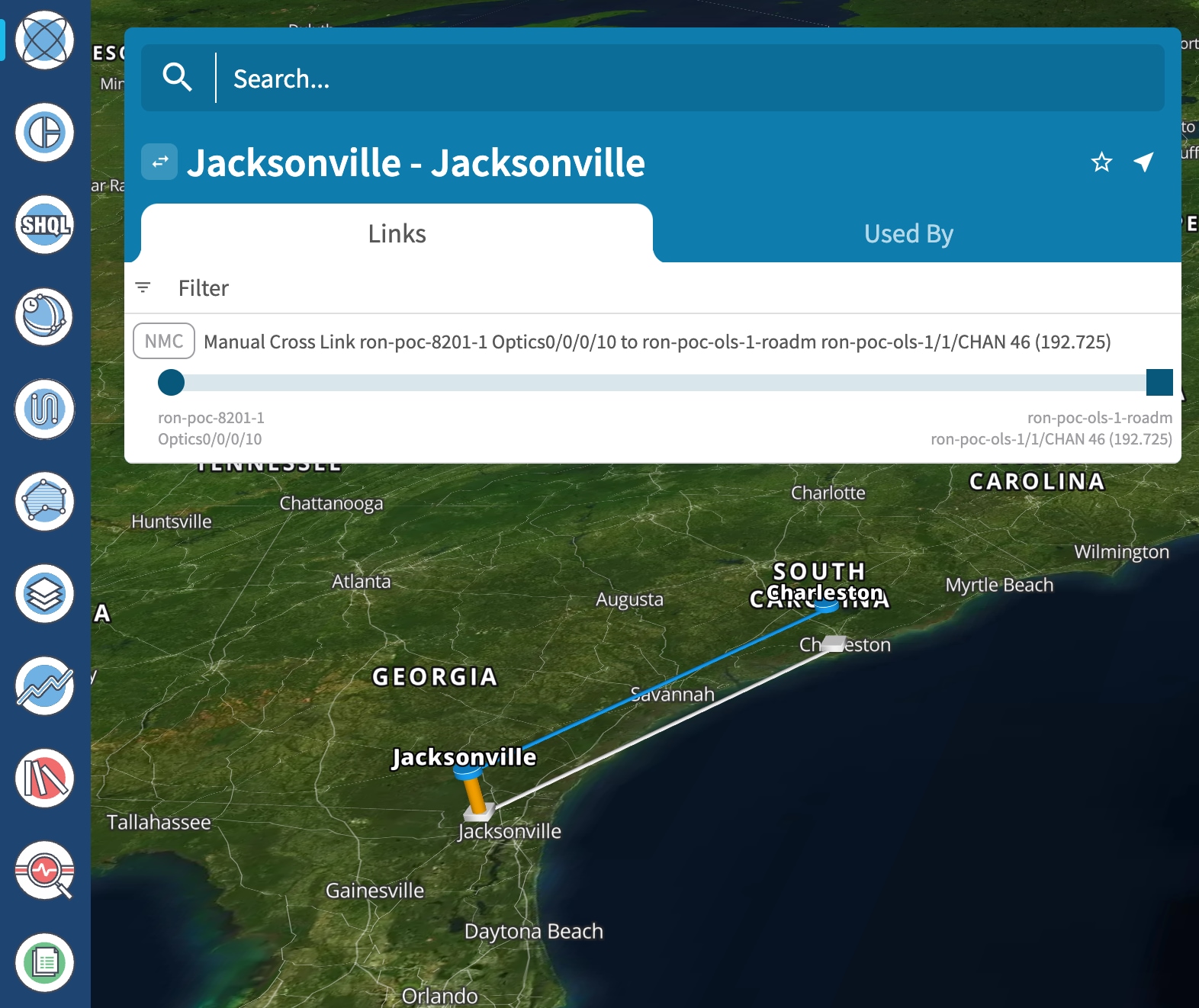The image size is (1199, 1008).
Task: Click the bold Jacksonville site label on map
Action: [x=464, y=756]
